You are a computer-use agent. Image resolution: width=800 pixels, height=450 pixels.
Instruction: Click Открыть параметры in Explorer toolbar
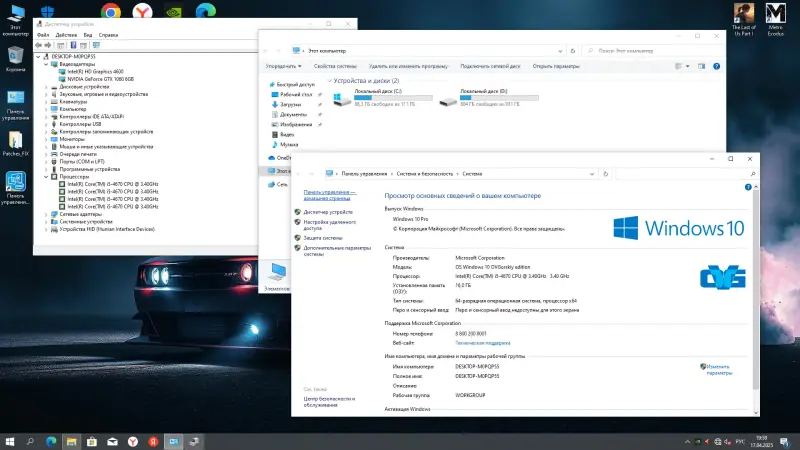(x=556, y=66)
